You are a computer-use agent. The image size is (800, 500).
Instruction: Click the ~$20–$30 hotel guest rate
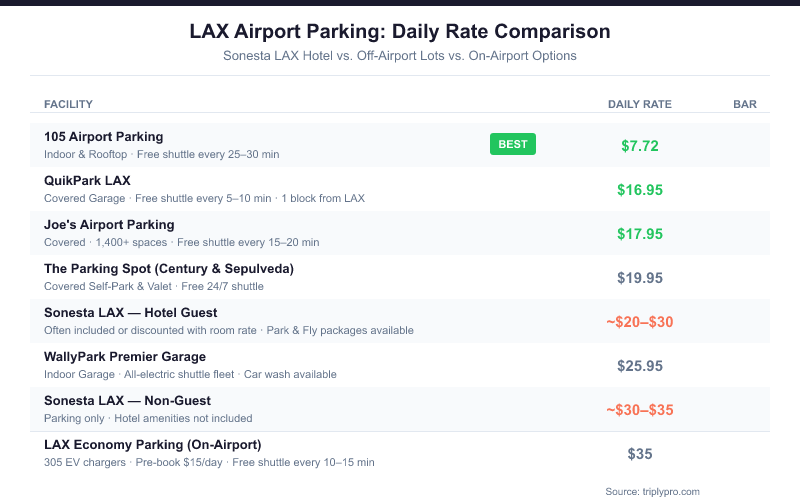[x=640, y=322]
